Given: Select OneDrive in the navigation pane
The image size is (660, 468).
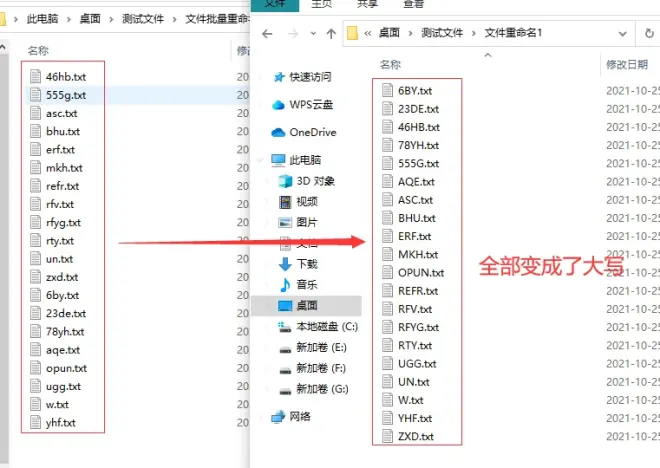Looking at the screenshot, I should point(312,132).
